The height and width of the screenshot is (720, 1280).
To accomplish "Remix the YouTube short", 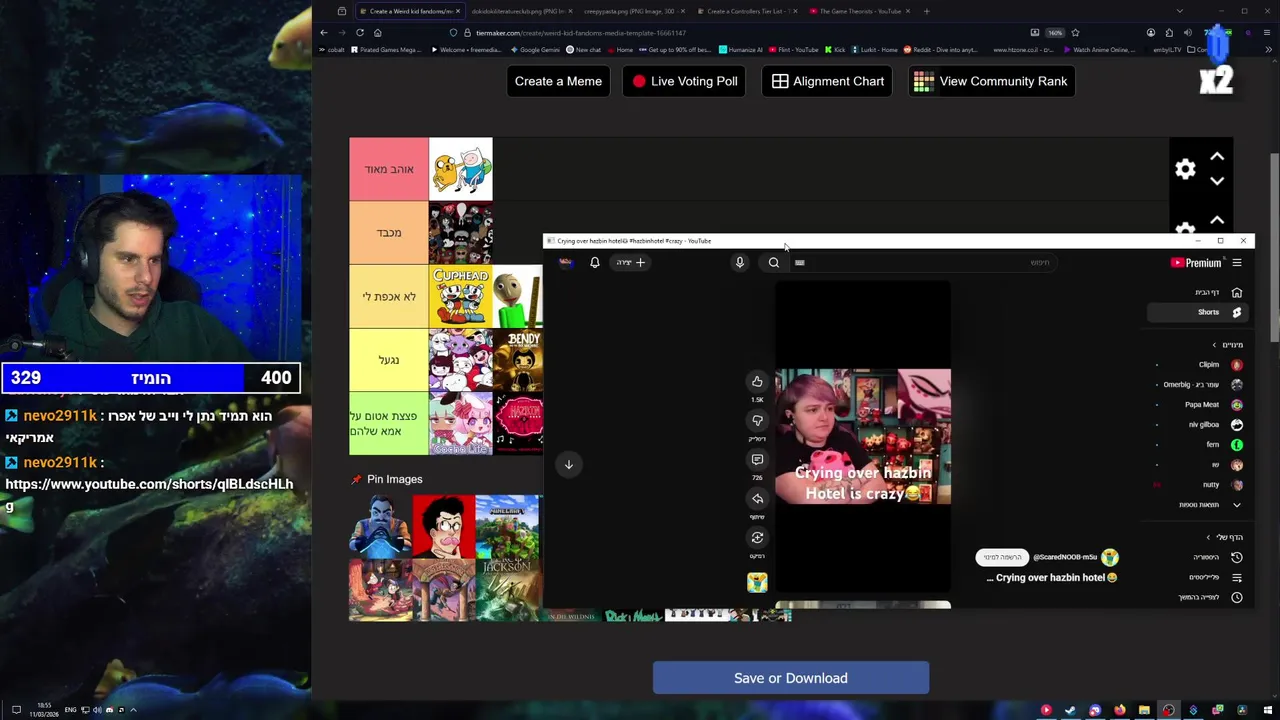I will point(757,537).
